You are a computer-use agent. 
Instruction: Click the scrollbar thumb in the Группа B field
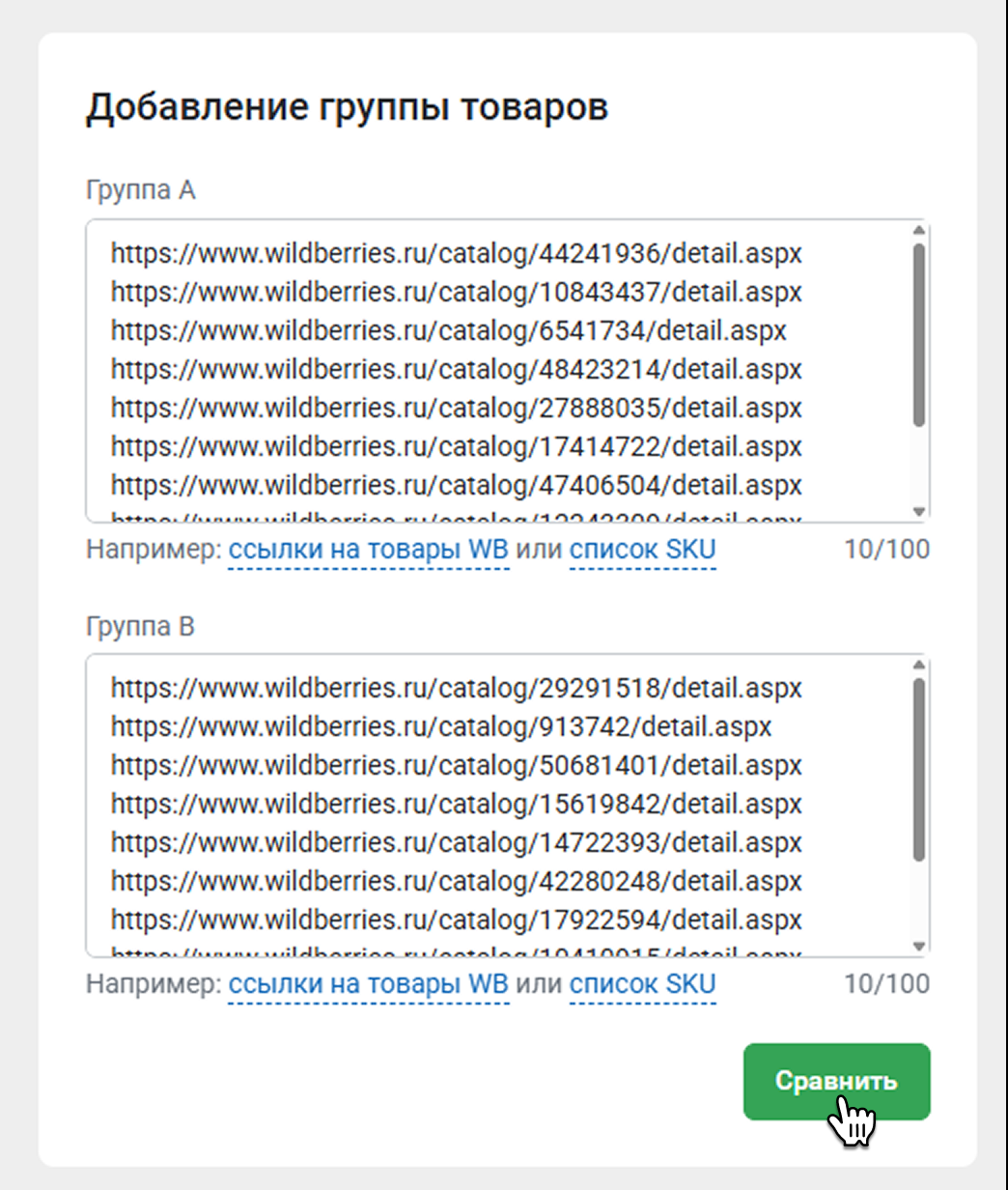[x=919, y=768]
